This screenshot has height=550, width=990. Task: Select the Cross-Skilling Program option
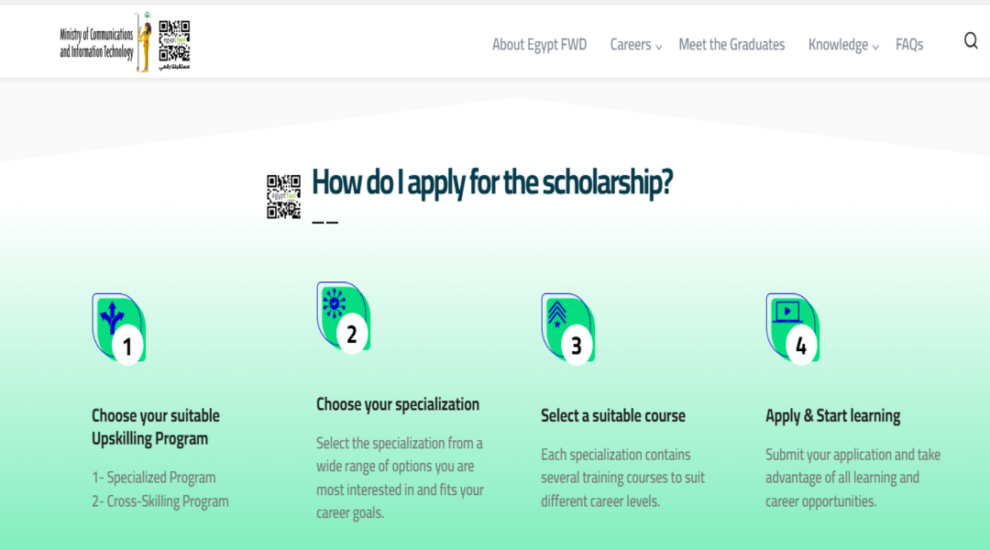(160, 501)
